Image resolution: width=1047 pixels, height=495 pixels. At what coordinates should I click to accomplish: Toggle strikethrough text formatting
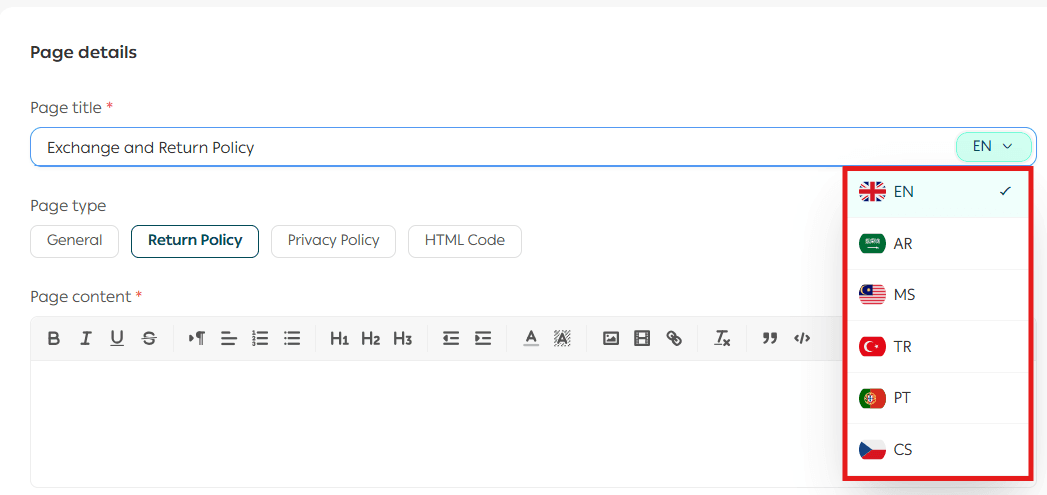pos(149,339)
